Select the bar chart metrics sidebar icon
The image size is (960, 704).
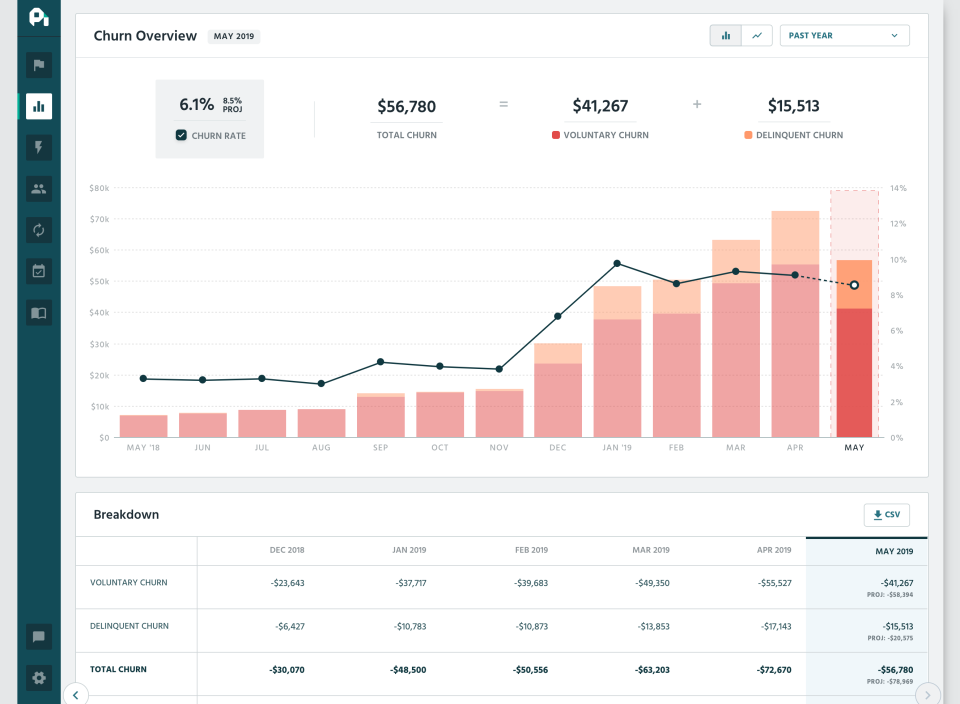pos(39,106)
